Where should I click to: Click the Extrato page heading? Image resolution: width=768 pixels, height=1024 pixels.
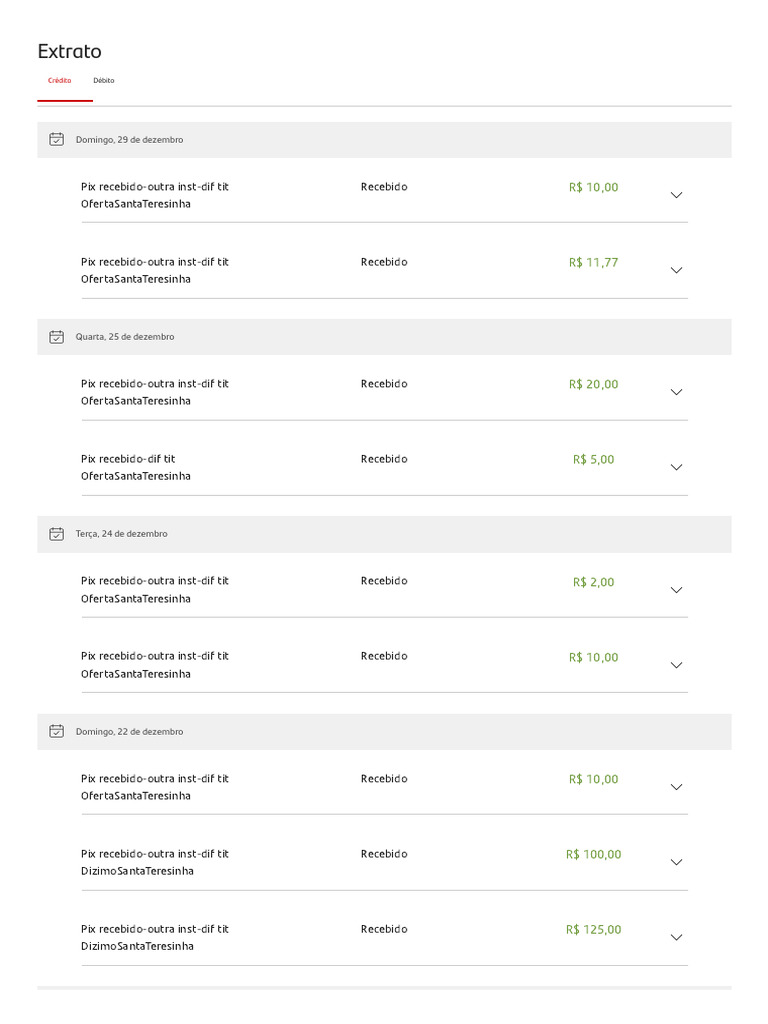69,51
